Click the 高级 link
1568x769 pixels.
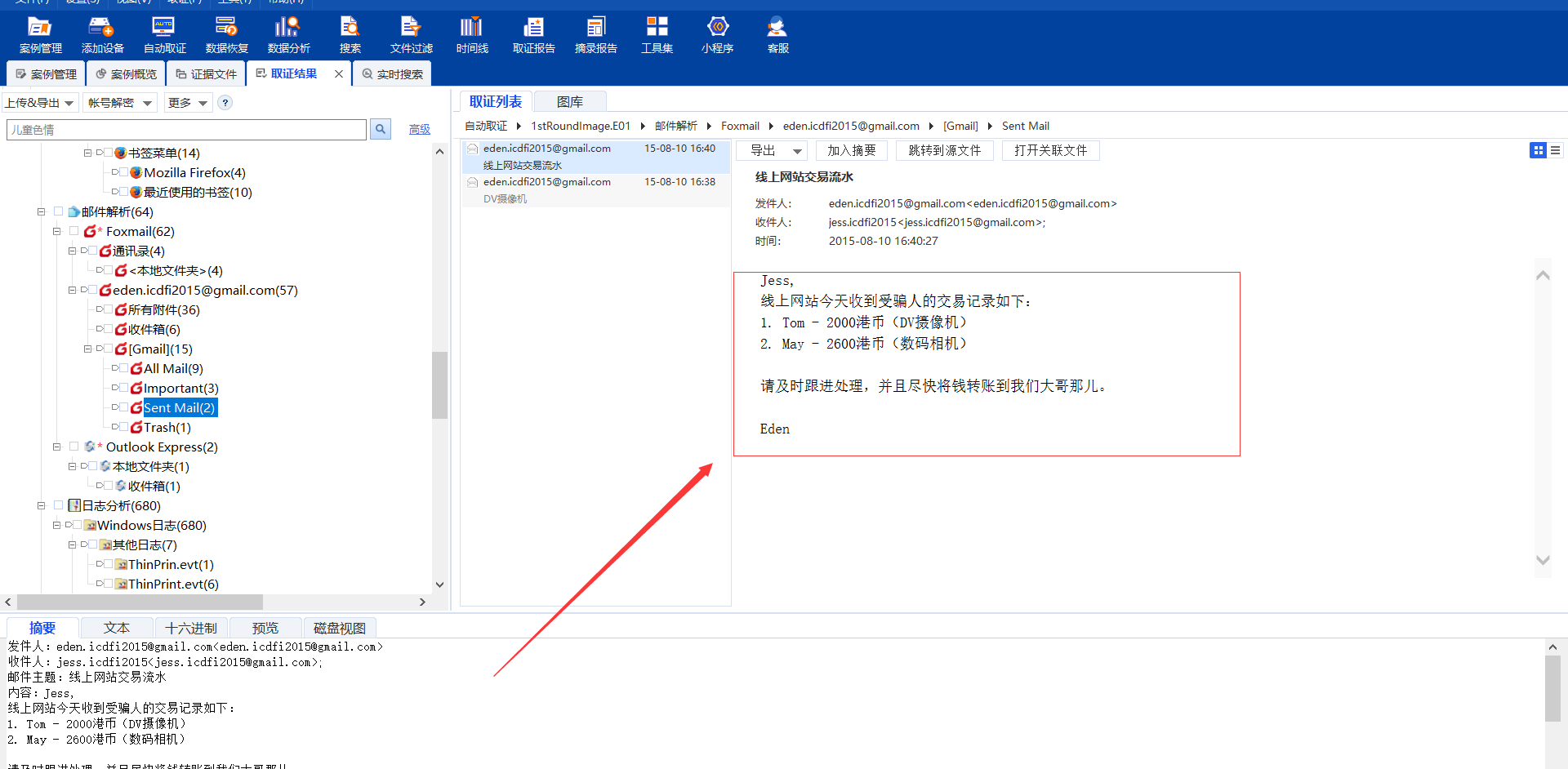pos(420,129)
